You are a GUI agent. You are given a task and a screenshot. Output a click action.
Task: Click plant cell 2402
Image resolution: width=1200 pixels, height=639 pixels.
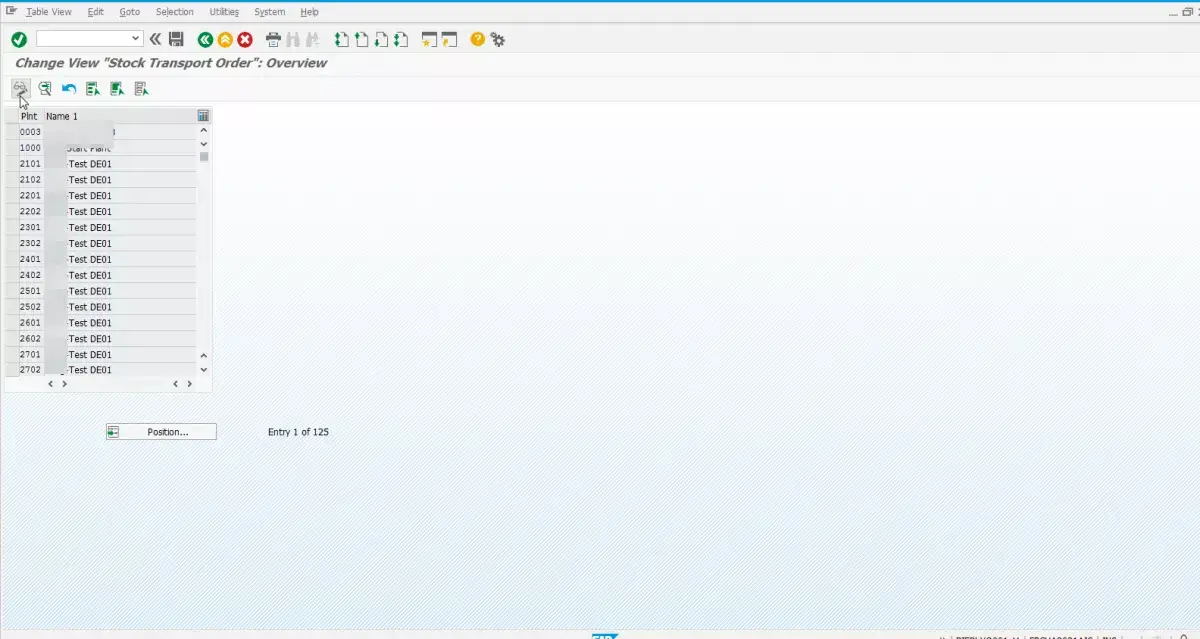[31, 275]
